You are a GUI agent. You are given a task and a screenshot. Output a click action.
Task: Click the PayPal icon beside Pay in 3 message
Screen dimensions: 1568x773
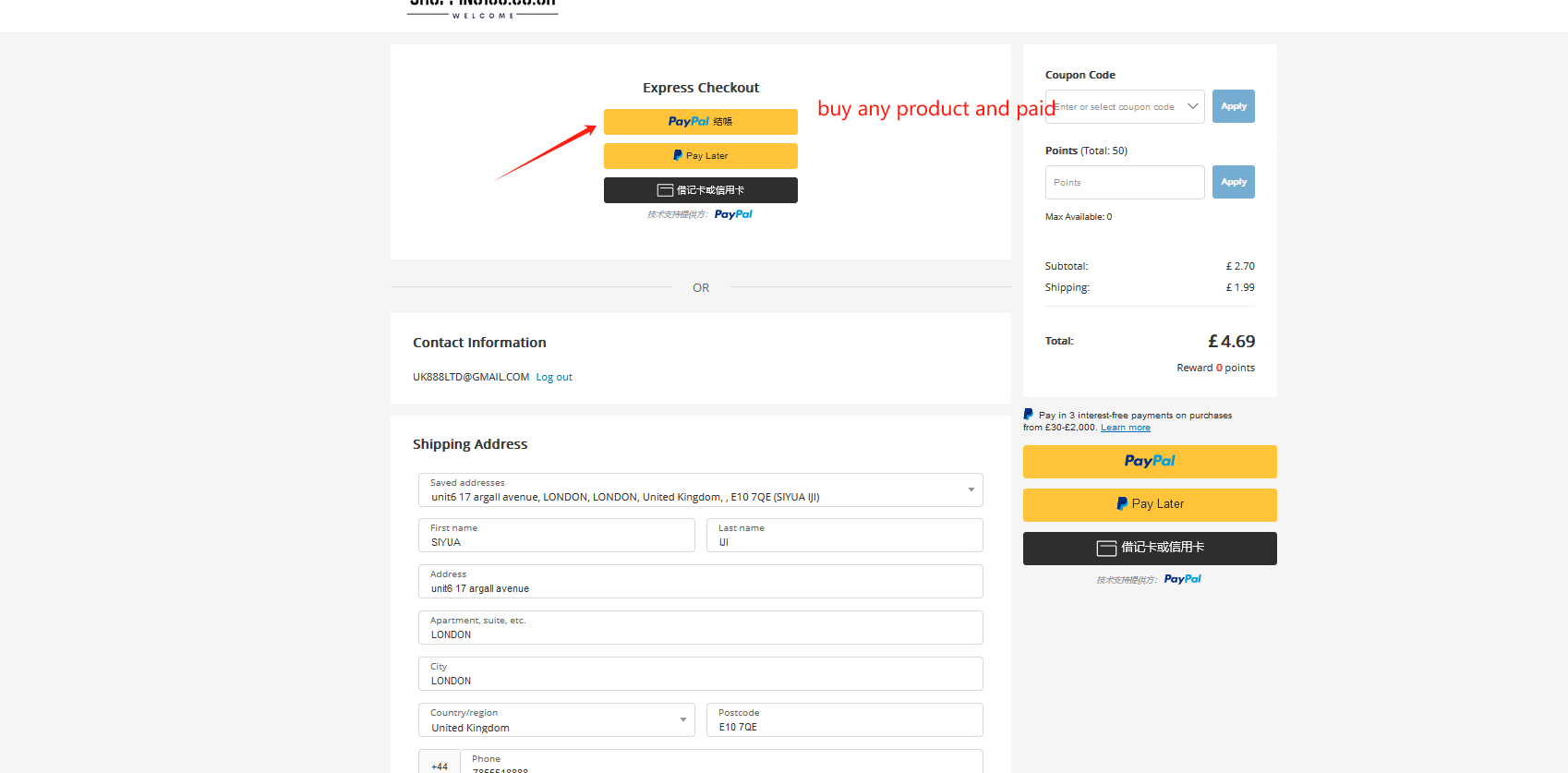click(x=1029, y=415)
